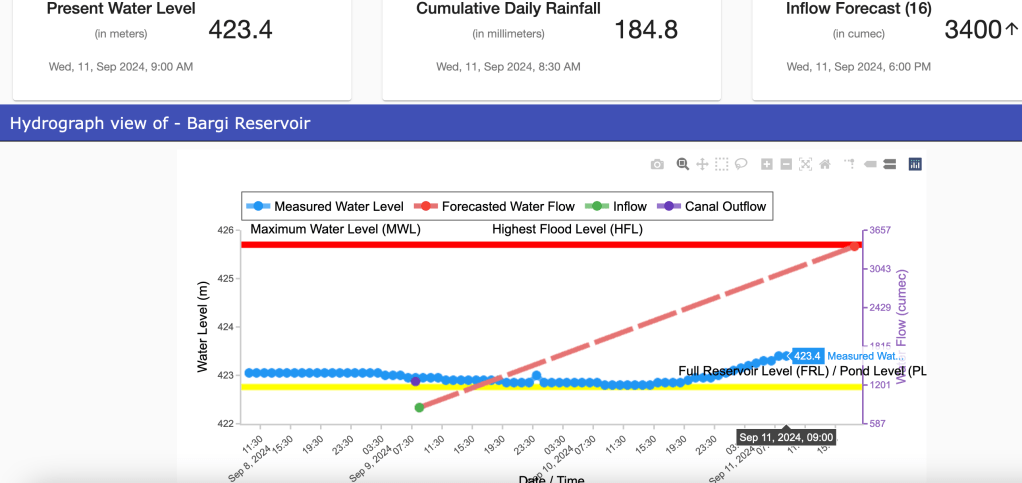Viewport: 1022px width, 483px height.
Task: Toggle the Inflow legend entry
Action: (x=616, y=207)
